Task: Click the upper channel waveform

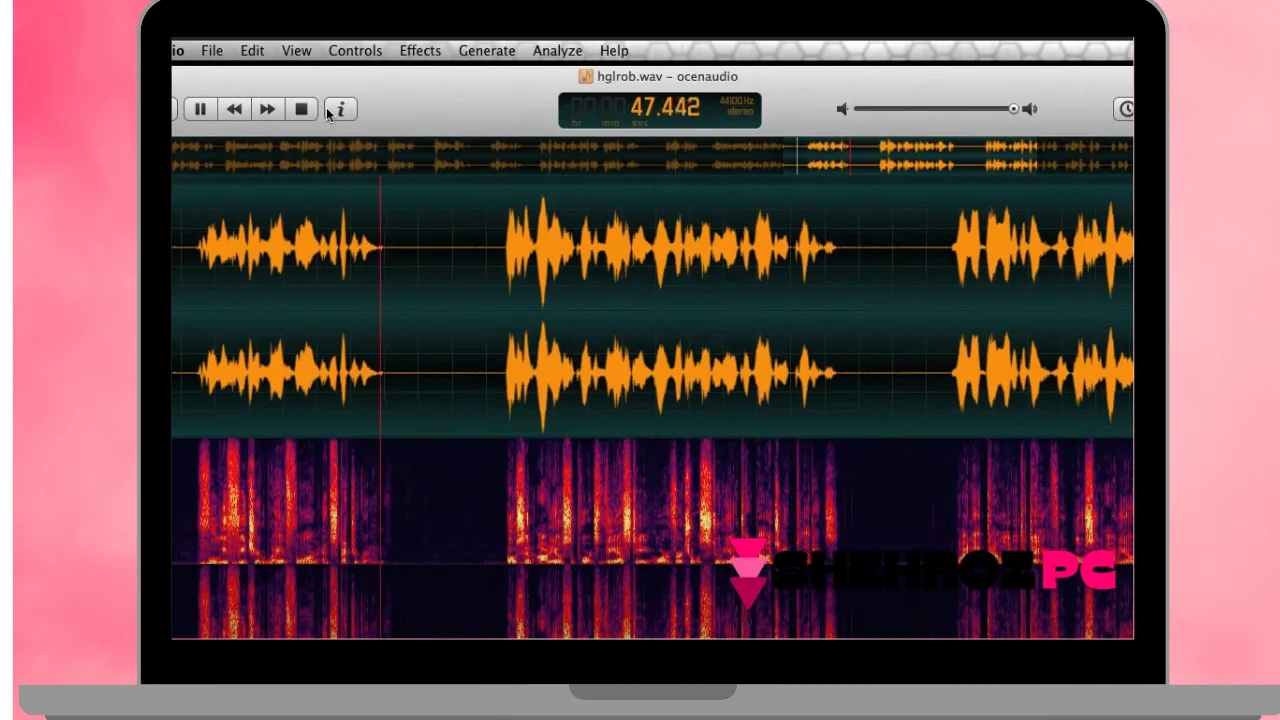Action: [652, 247]
